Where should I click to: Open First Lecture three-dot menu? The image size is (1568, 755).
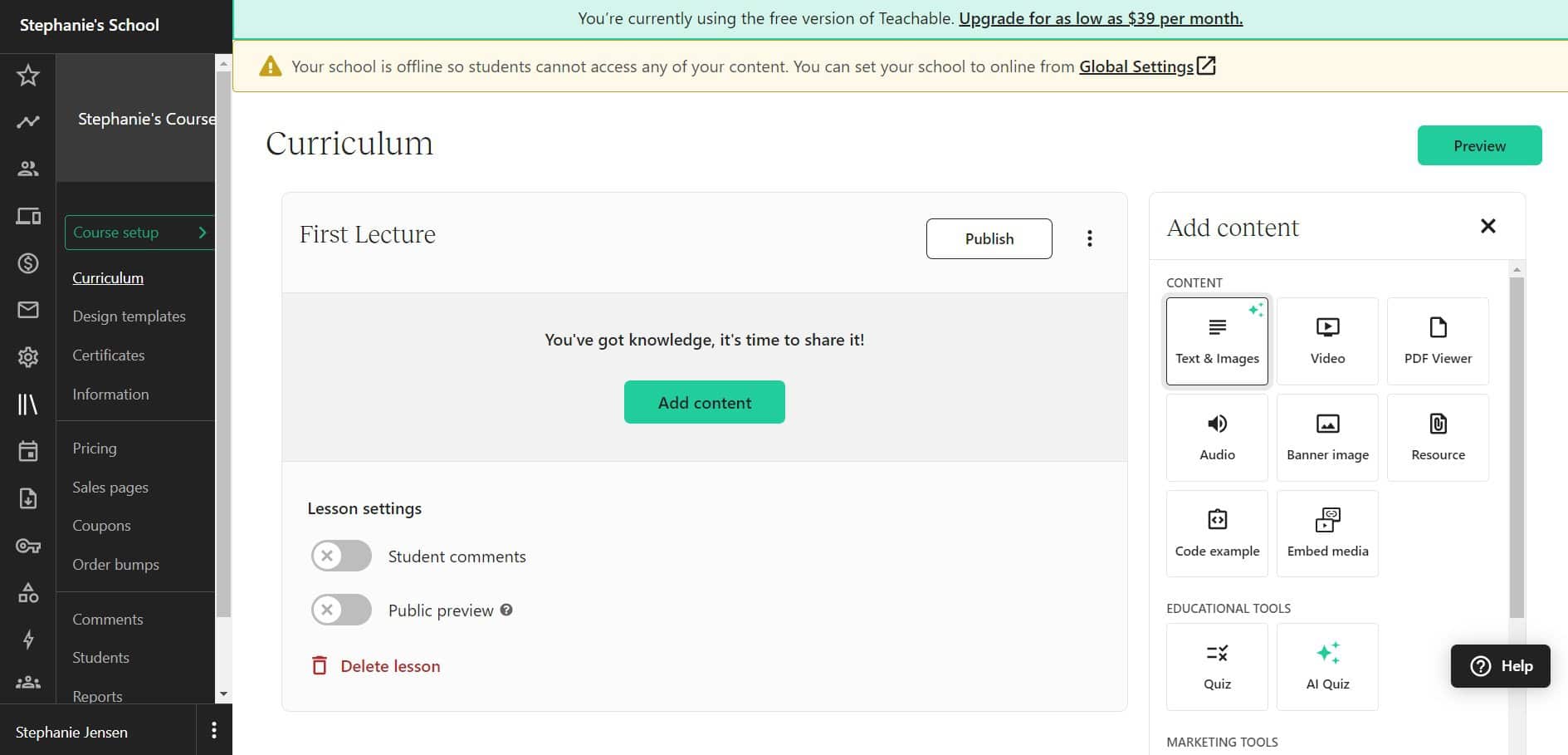(1089, 239)
